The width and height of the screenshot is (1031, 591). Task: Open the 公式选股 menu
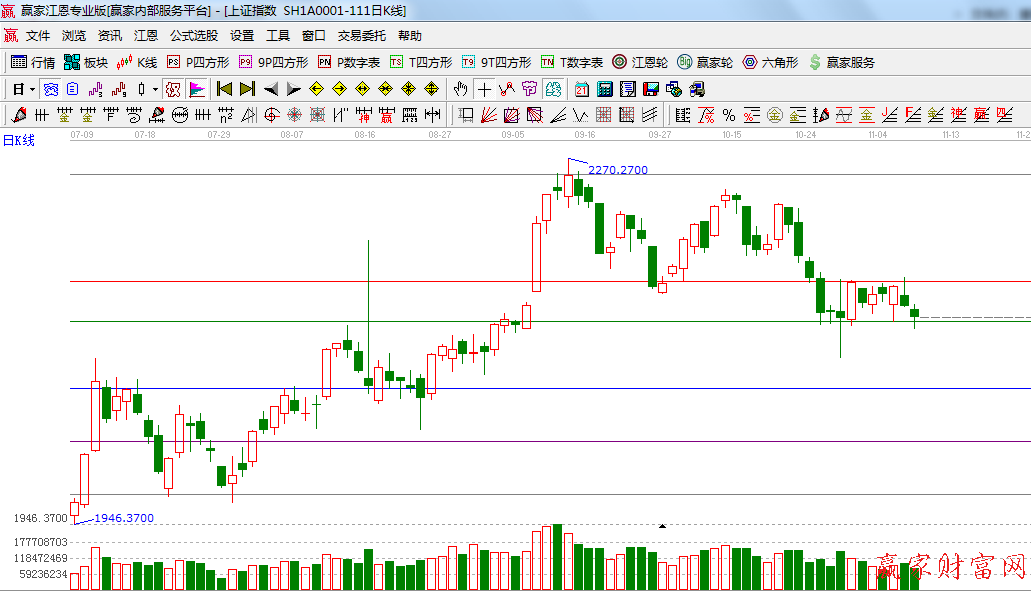(193, 36)
